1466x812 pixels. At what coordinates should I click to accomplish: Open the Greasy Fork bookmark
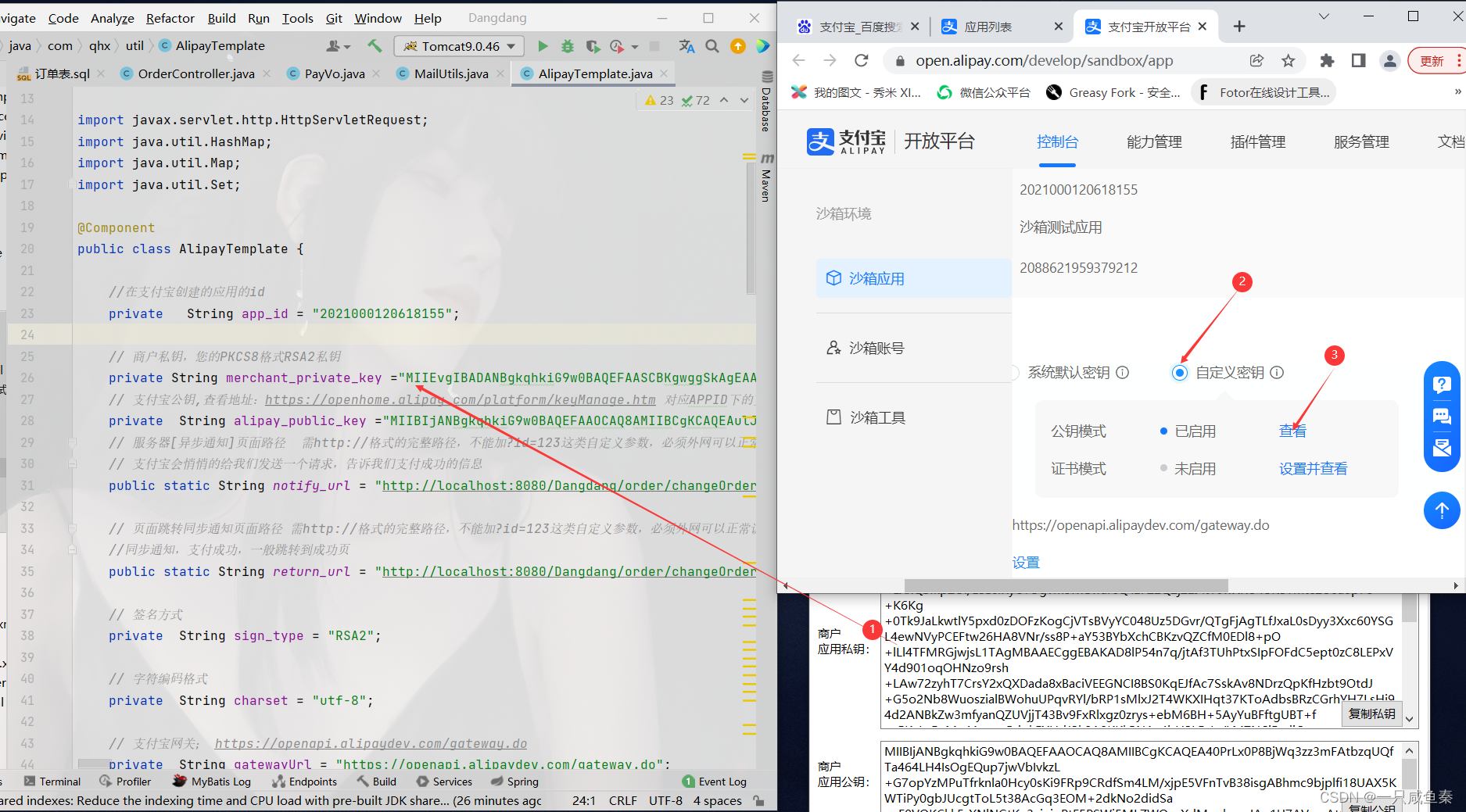coord(1113,92)
